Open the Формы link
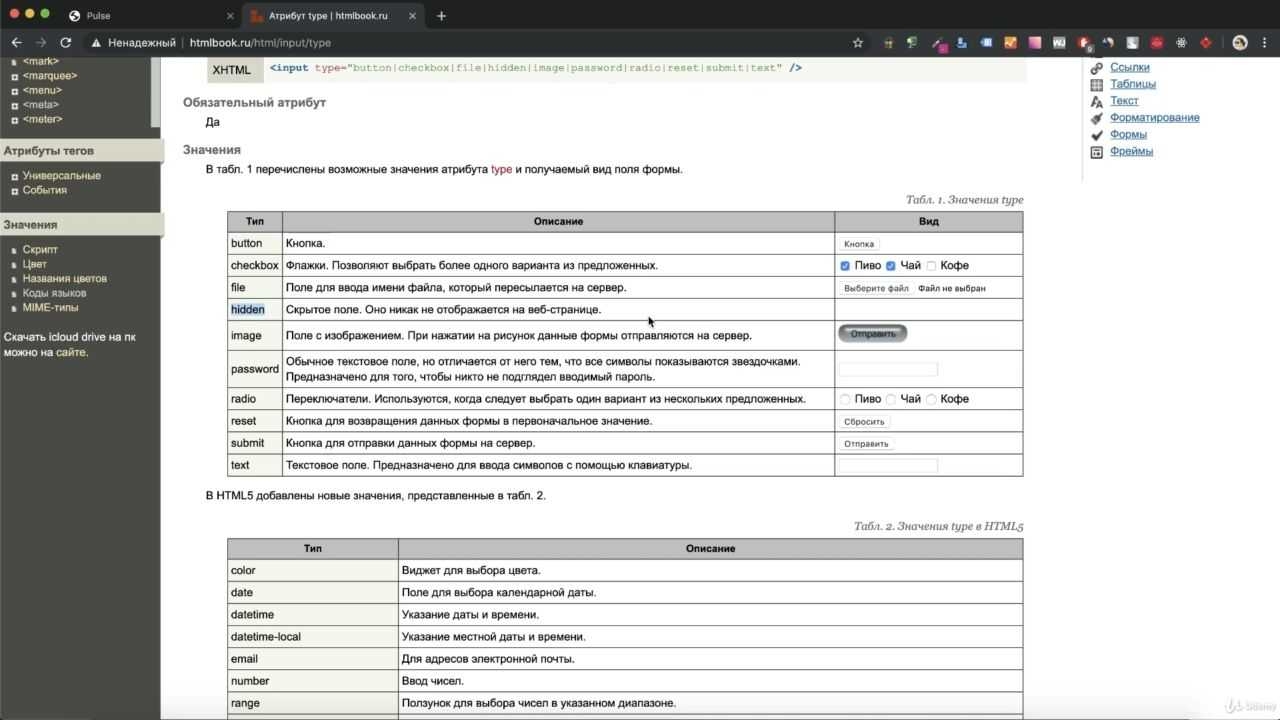 pyautogui.click(x=1128, y=135)
